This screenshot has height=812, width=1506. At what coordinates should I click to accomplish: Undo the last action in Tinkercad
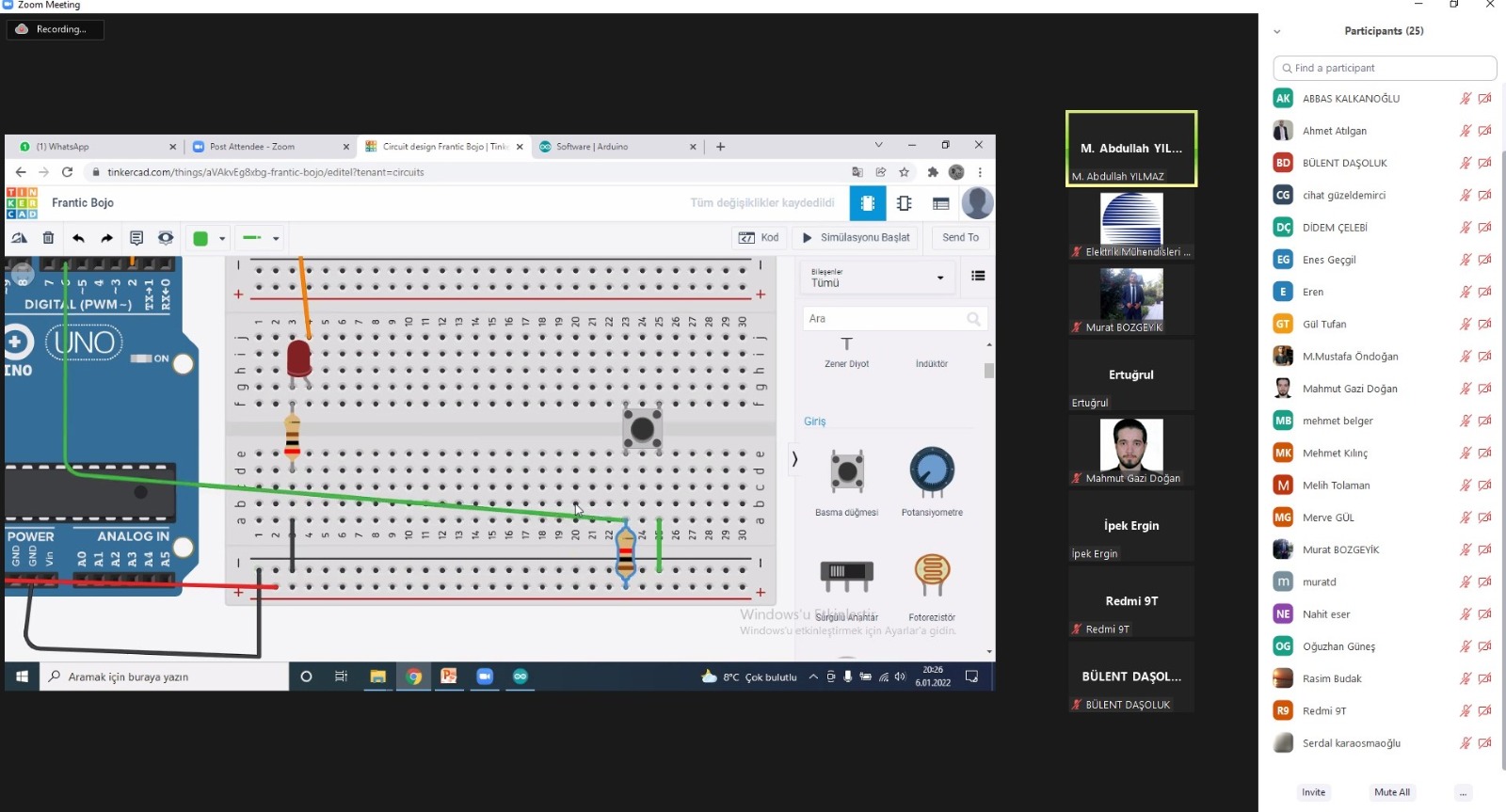[78, 238]
